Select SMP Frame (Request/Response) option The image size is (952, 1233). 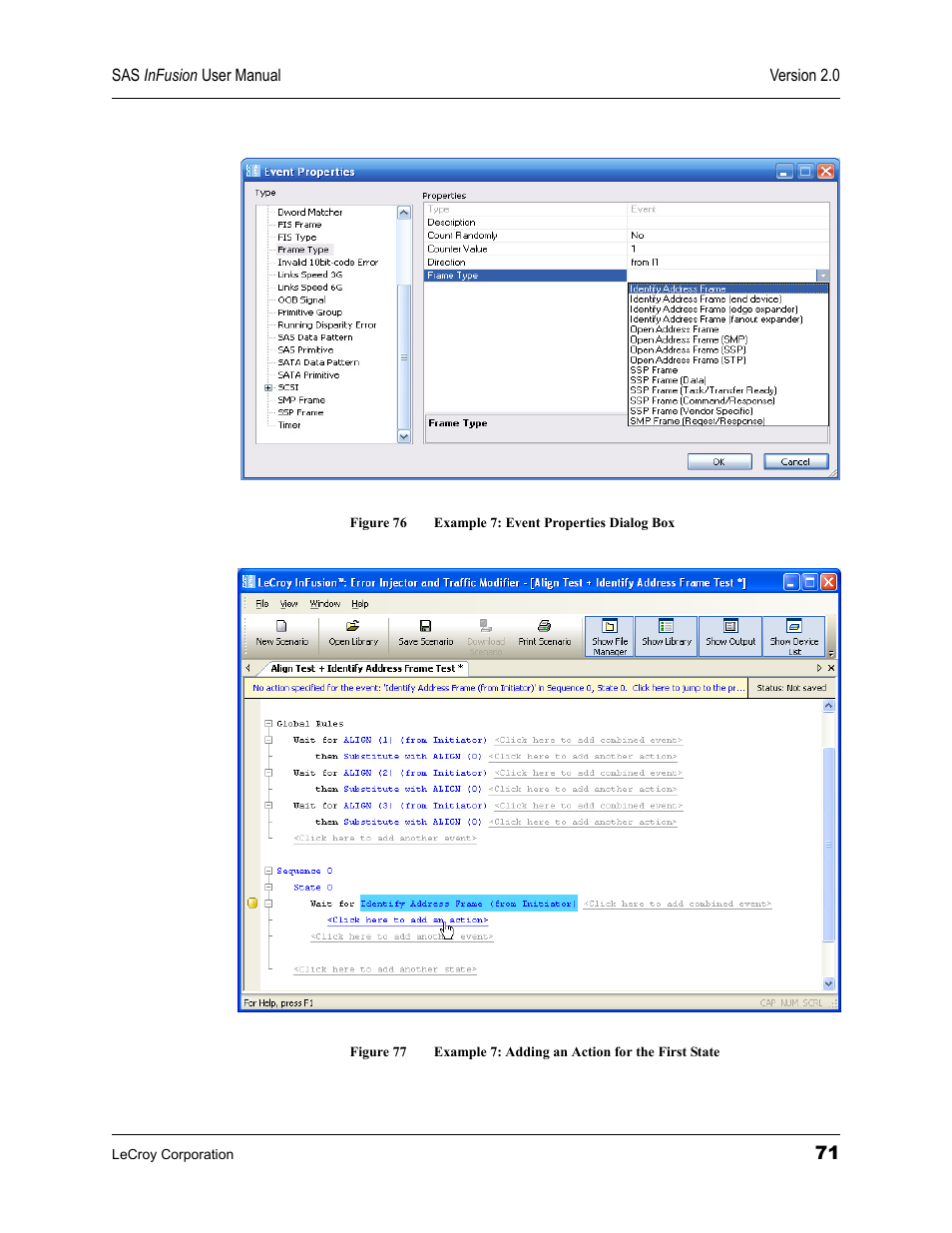point(697,421)
